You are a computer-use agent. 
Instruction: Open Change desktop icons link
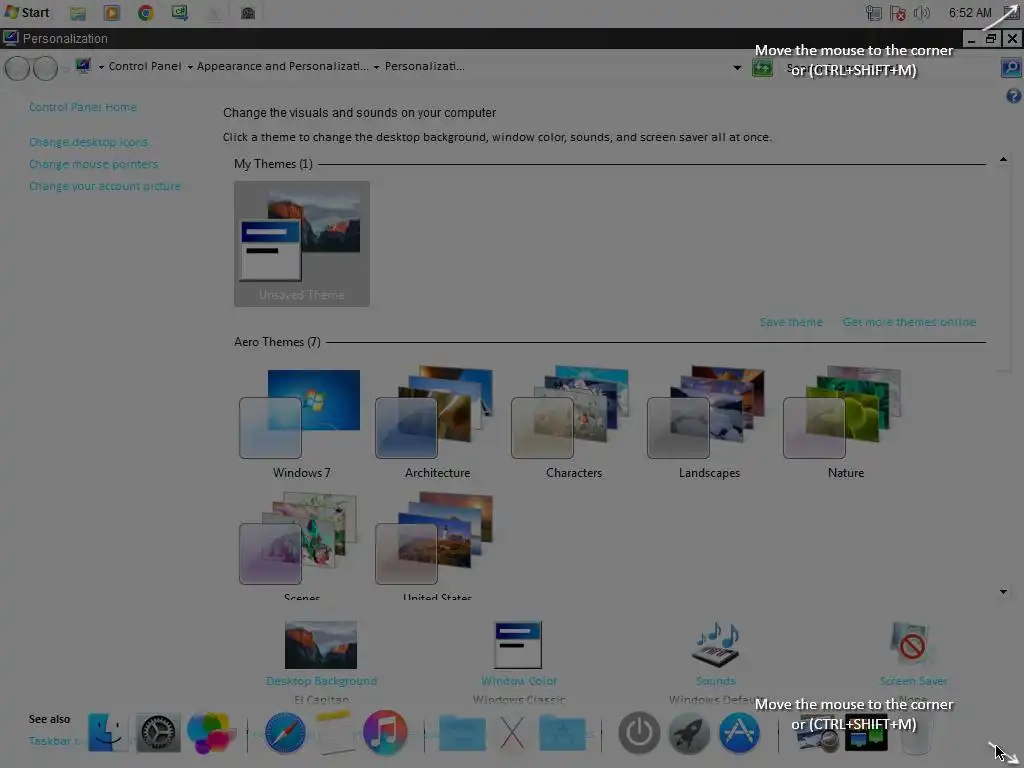tap(88, 142)
